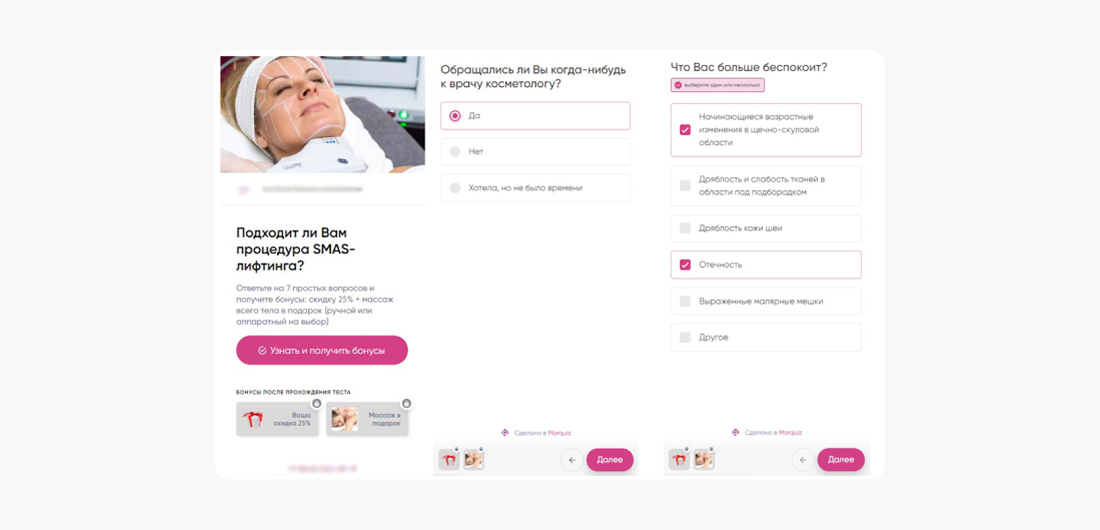Open the Marquiz link in right panel
This screenshot has width=1100, height=530.
point(790,433)
